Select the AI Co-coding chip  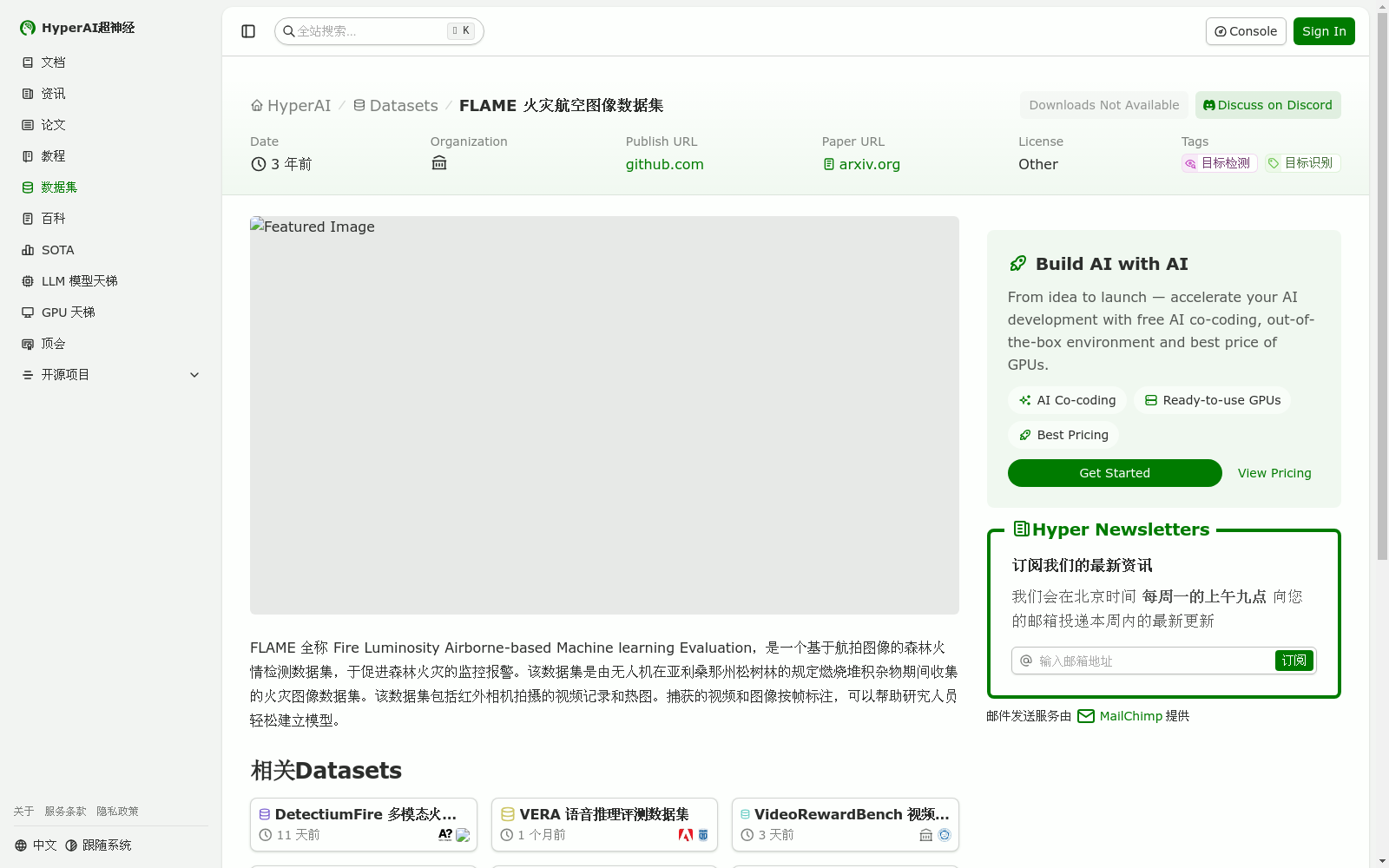click(1067, 400)
